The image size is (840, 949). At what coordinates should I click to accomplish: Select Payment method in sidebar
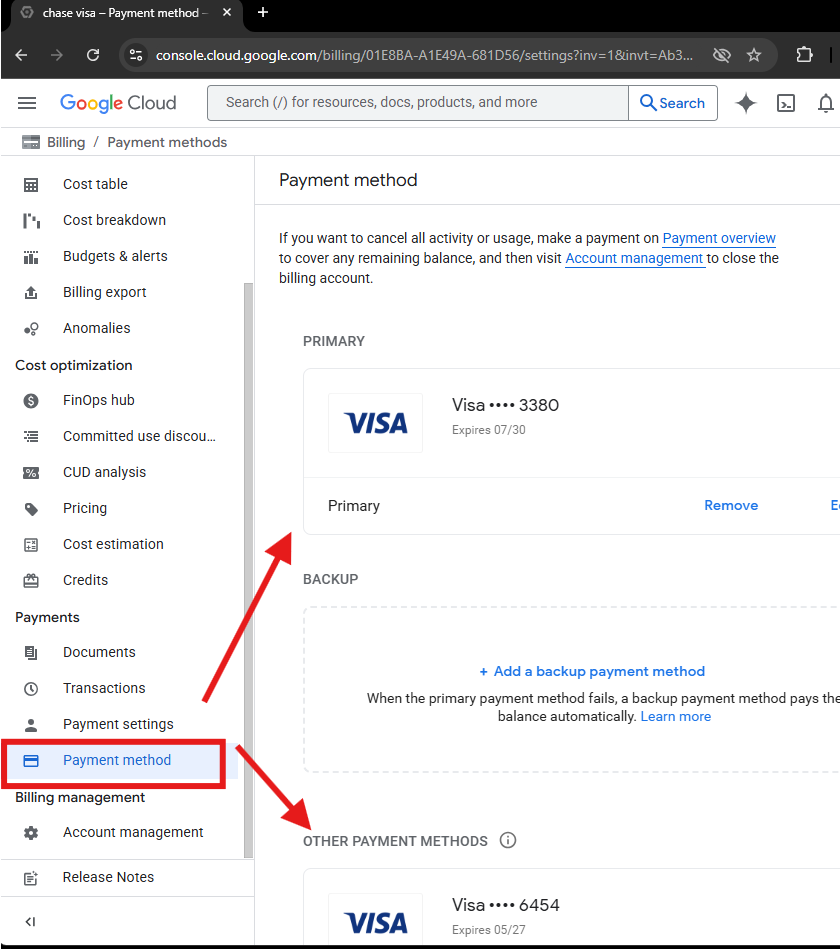117,760
